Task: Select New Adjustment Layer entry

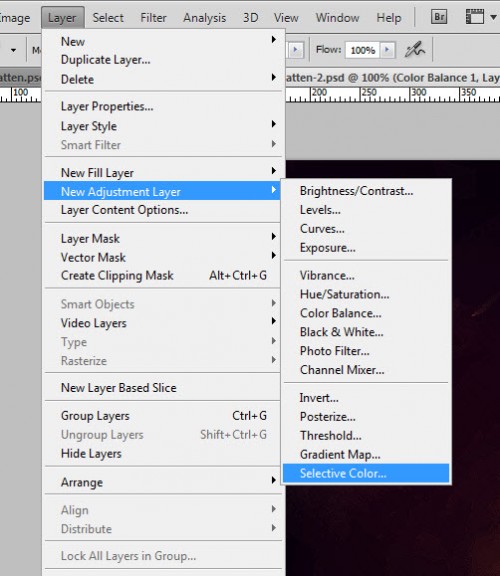Action: (x=162, y=191)
